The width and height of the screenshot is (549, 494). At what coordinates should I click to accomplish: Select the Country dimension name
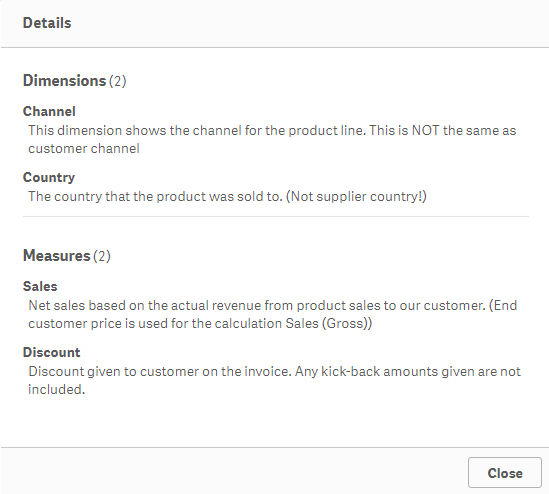[49, 178]
